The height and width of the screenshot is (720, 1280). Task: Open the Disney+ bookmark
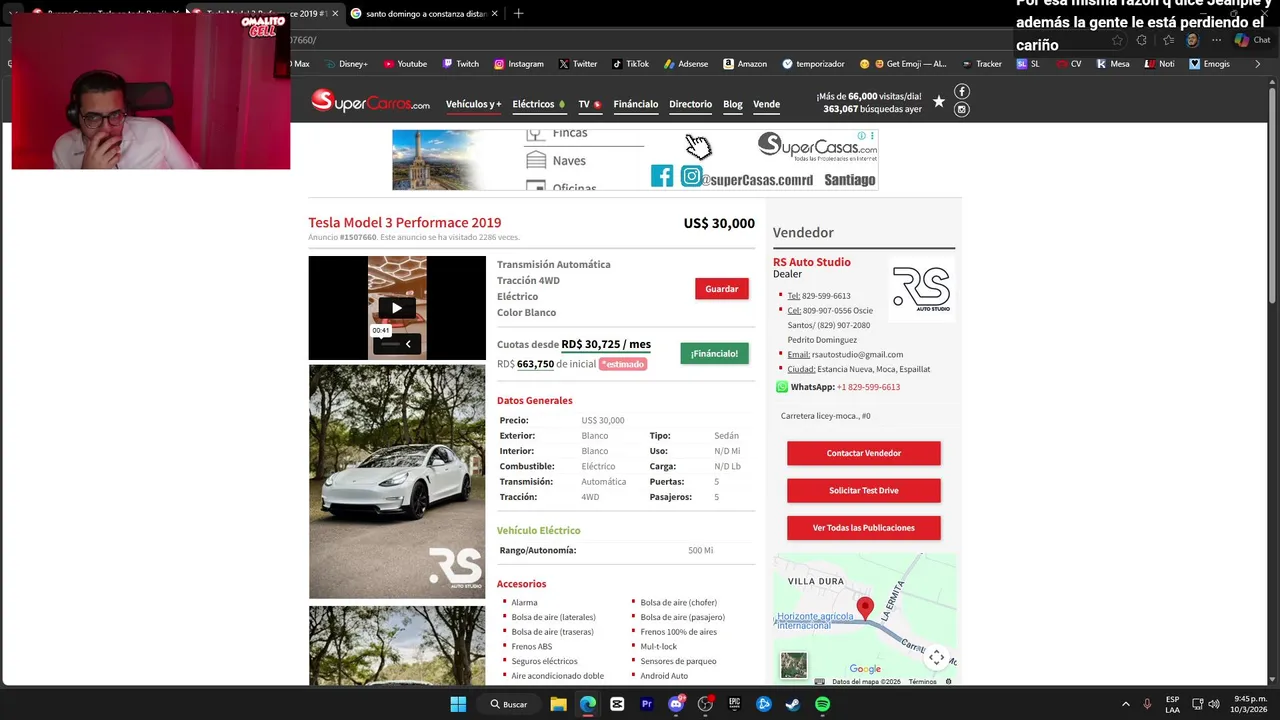346,64
